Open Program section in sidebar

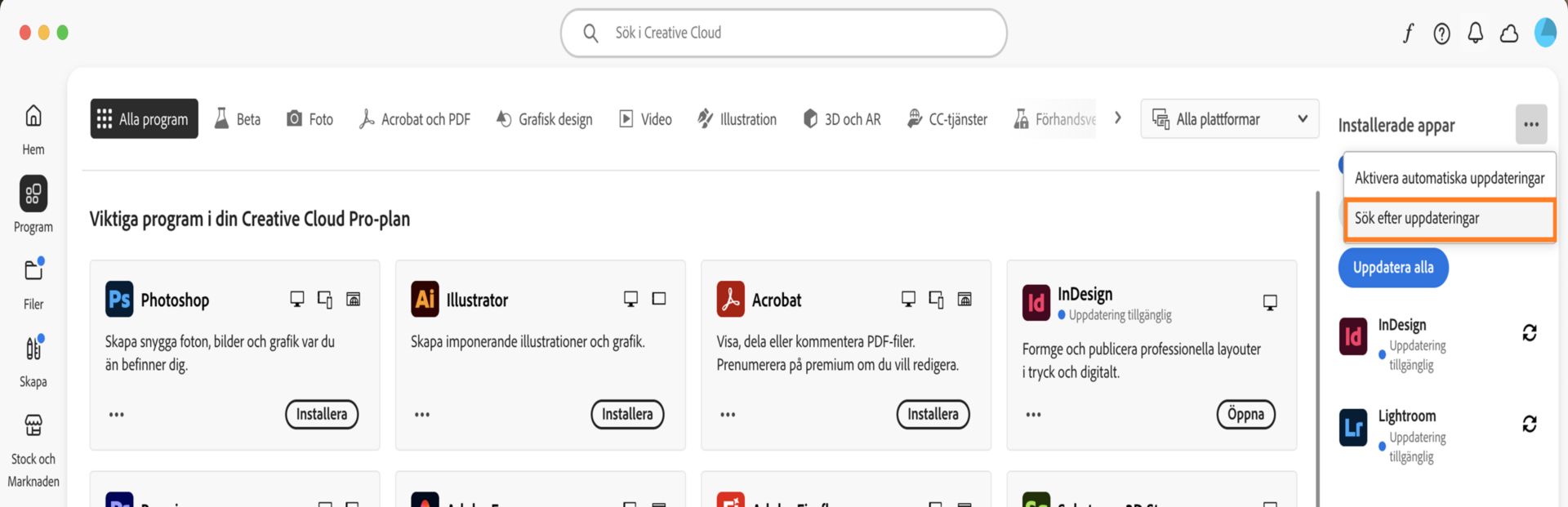[x=33, y=205]
